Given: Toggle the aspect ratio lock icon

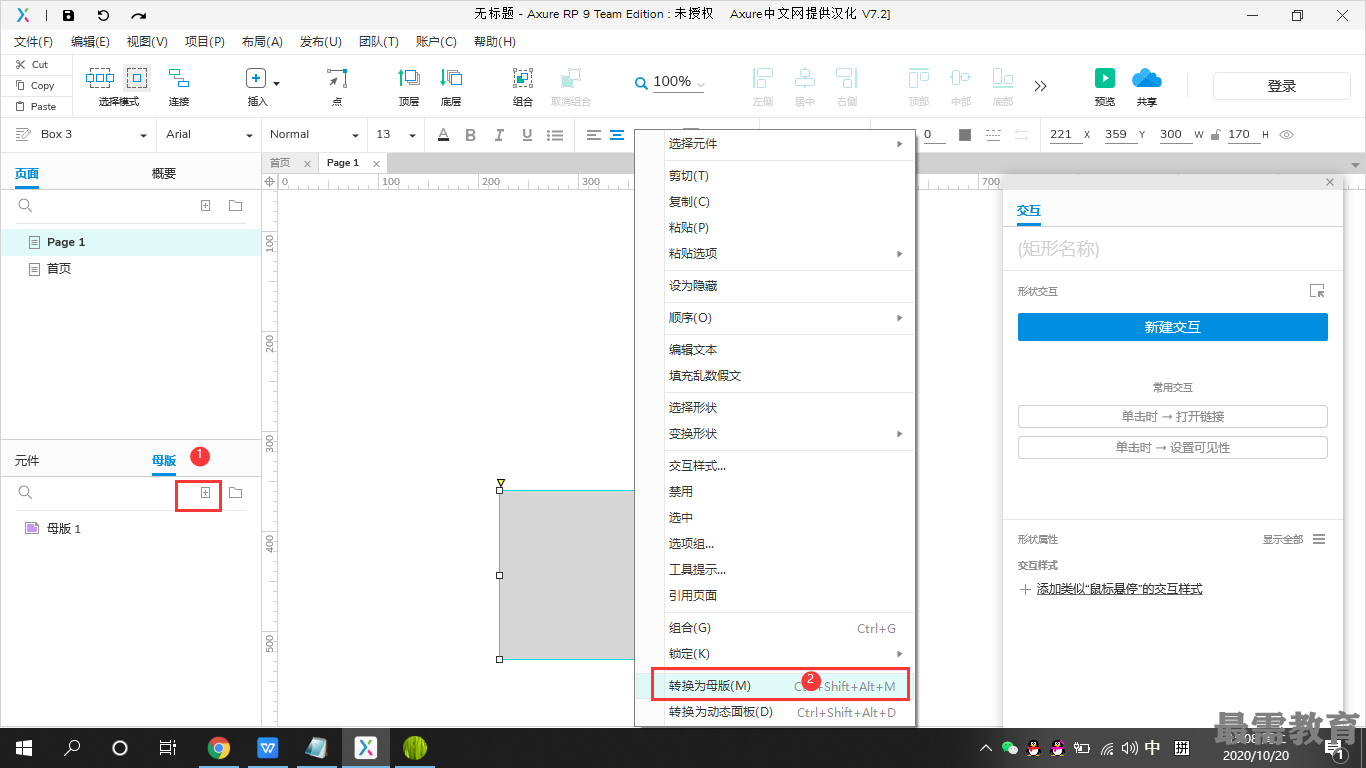Looking at the screenshot, I should click(x=1214, y=135).
